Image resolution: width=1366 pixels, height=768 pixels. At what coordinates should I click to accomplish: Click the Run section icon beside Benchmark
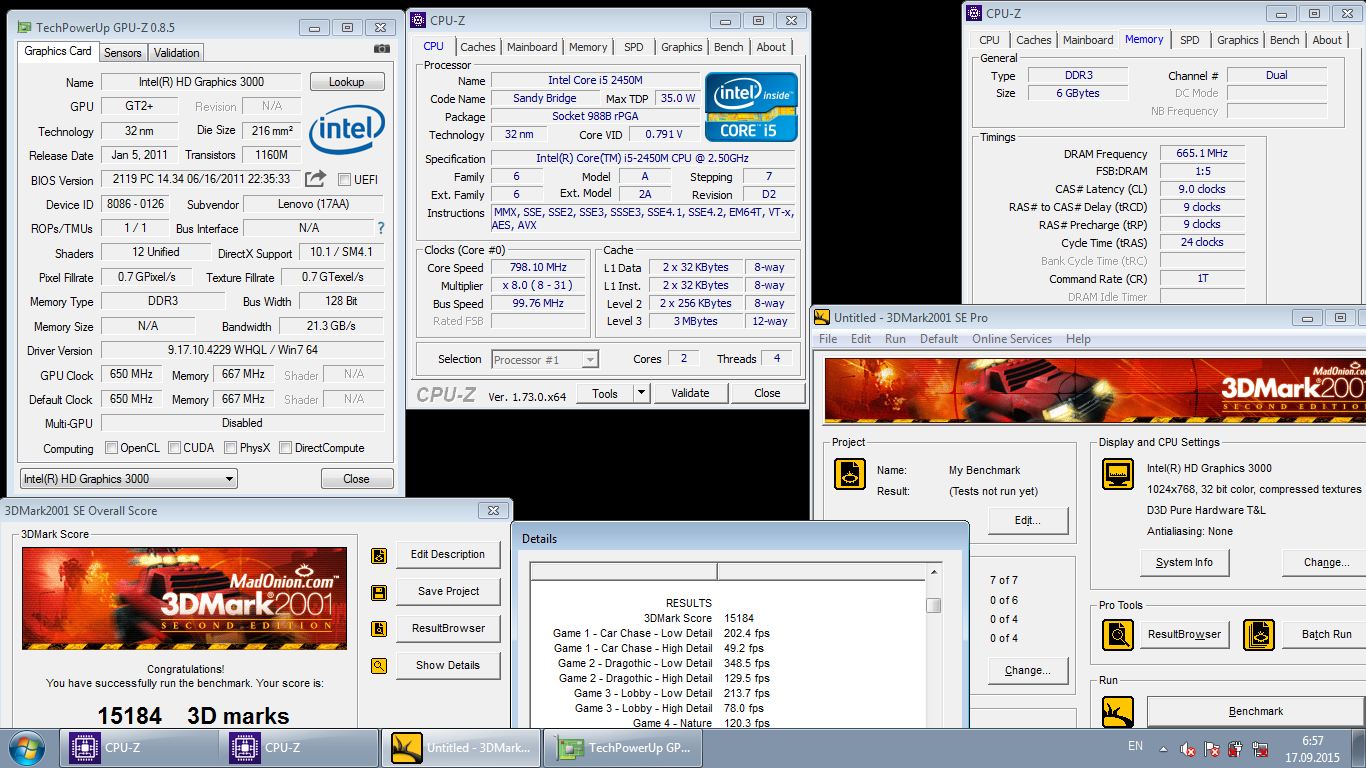1117,711
